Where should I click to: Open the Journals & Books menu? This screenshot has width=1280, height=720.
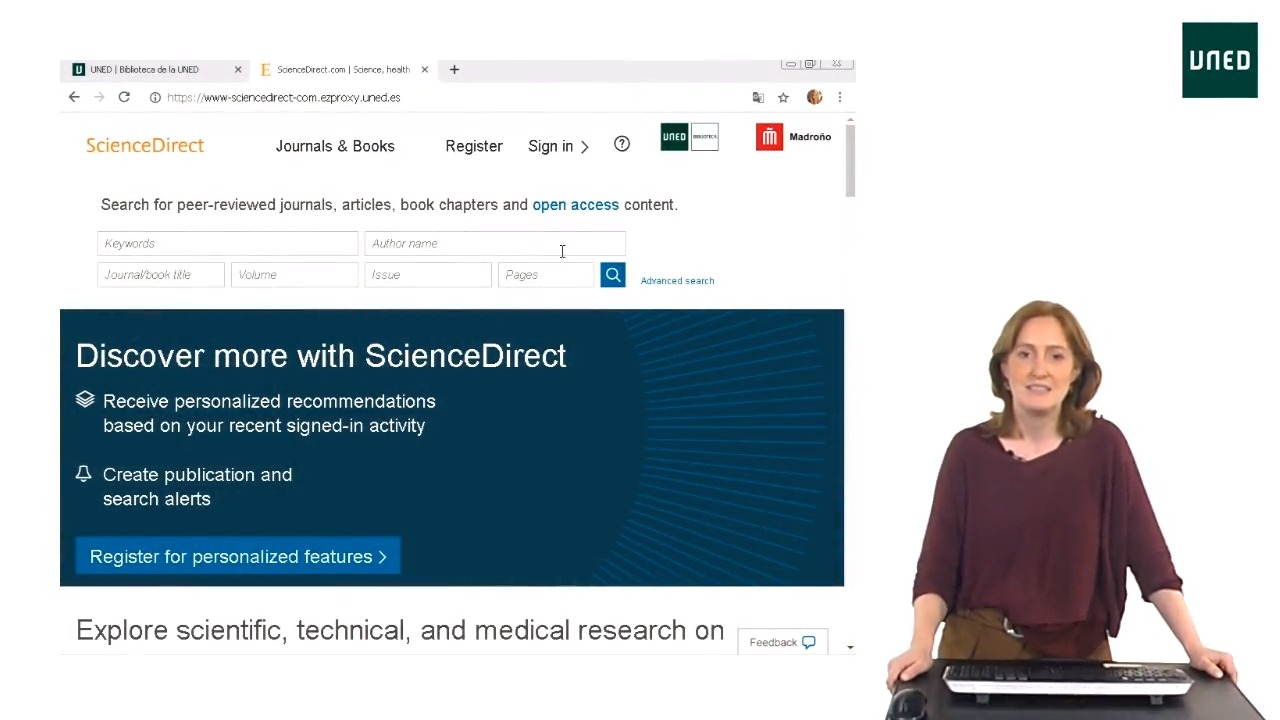point(335,146)
